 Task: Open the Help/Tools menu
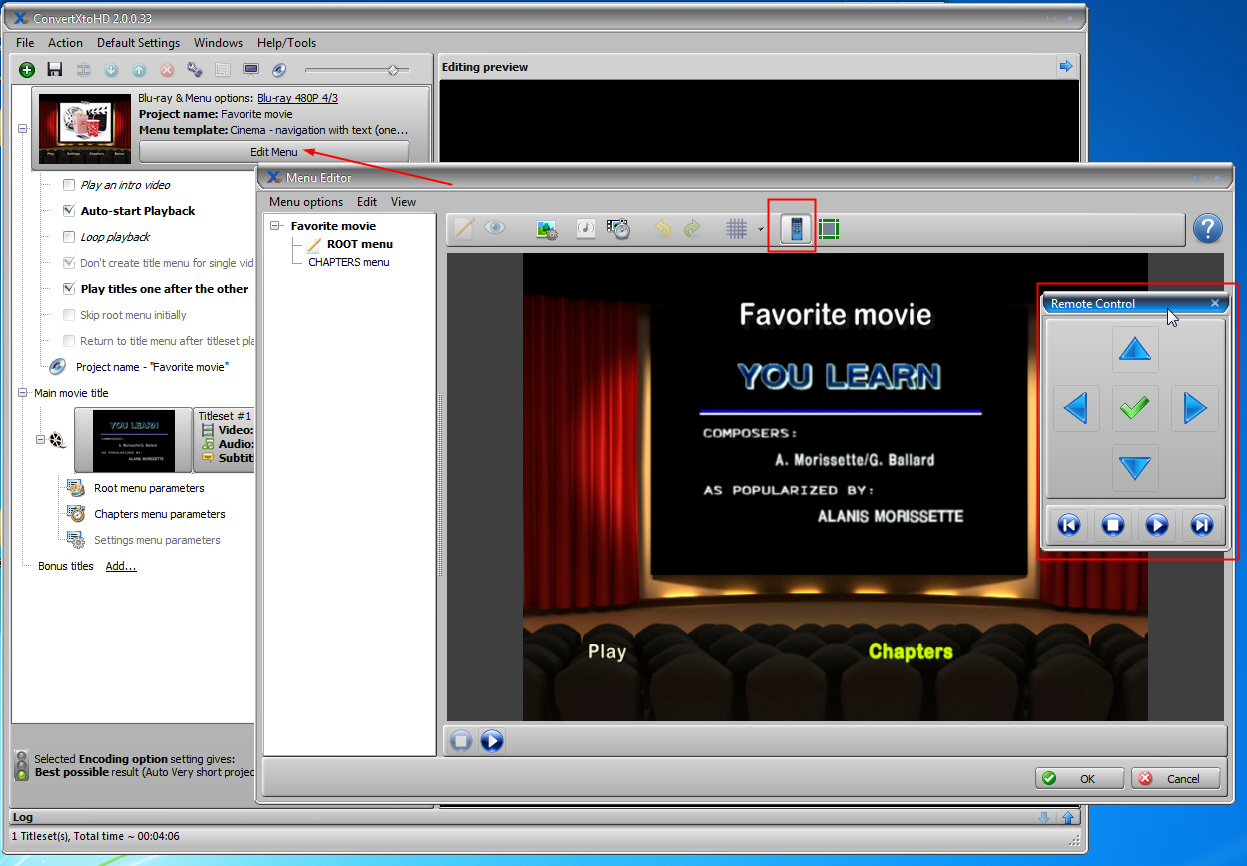point(286,43)
